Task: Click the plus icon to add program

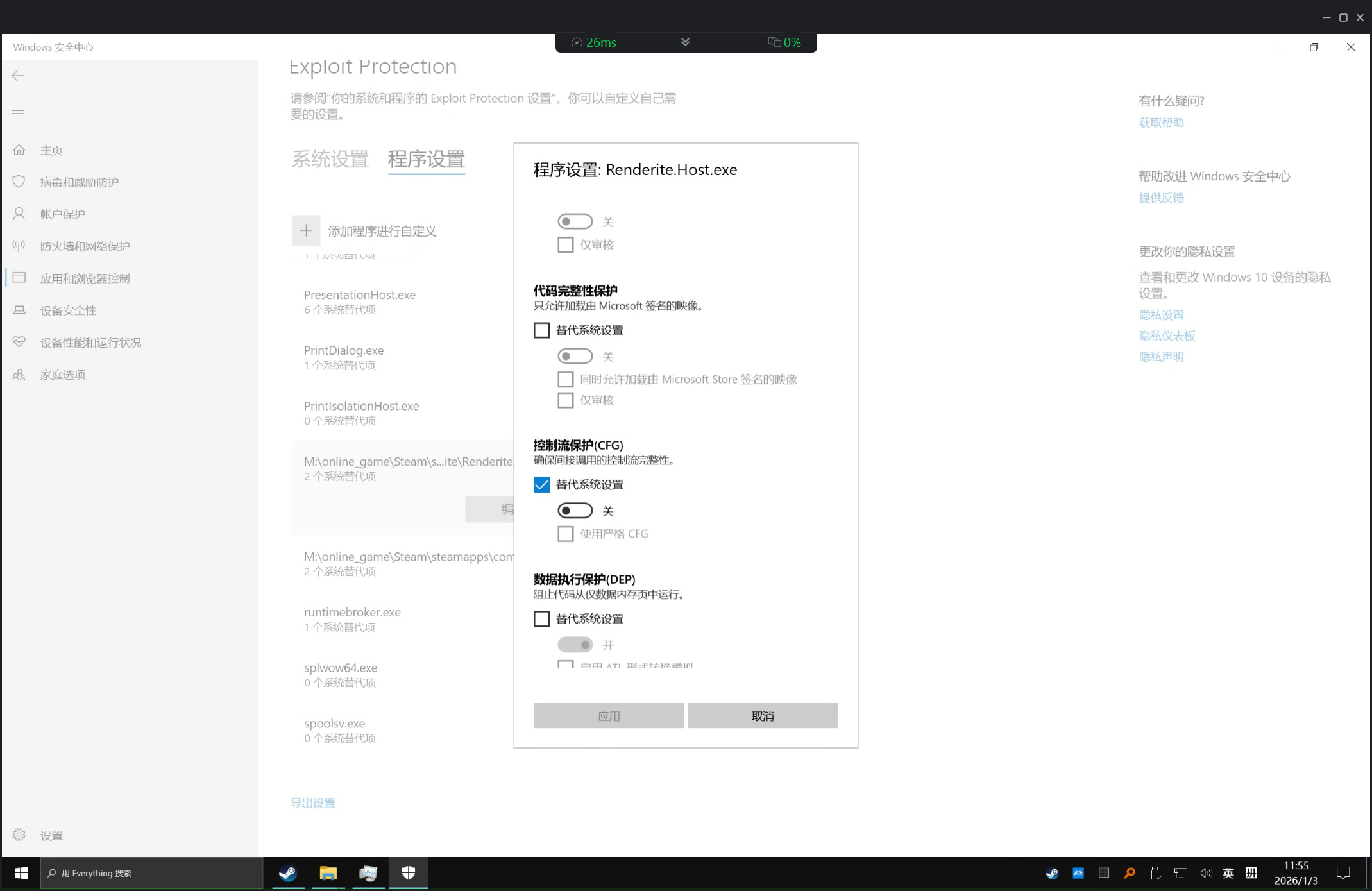Action: click(306, 231)
